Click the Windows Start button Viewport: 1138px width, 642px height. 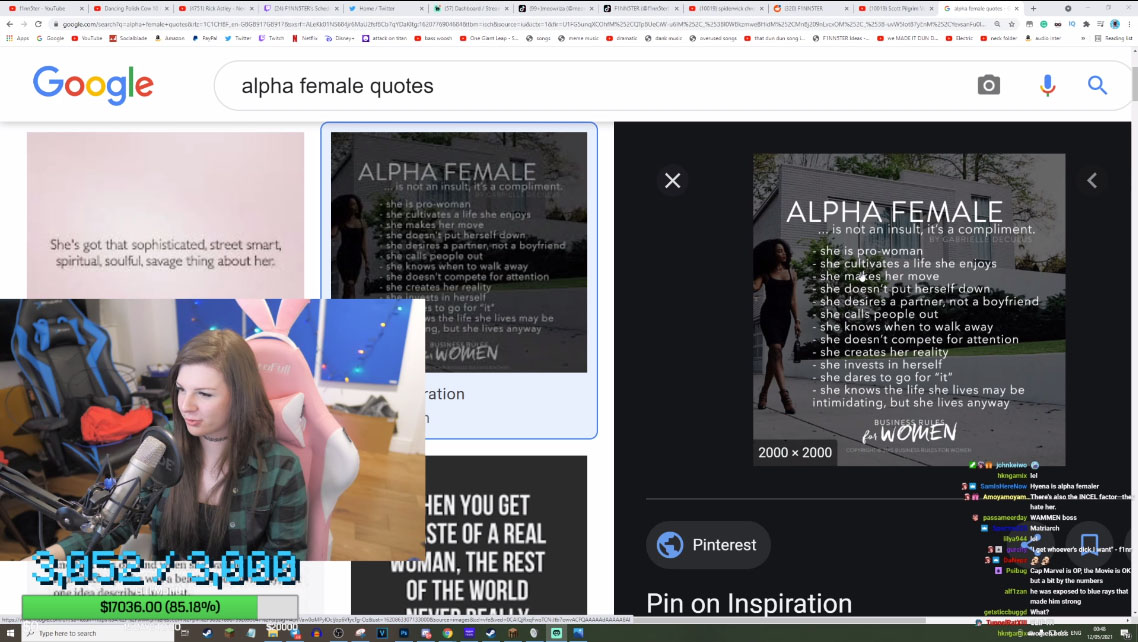coord(10,633)
